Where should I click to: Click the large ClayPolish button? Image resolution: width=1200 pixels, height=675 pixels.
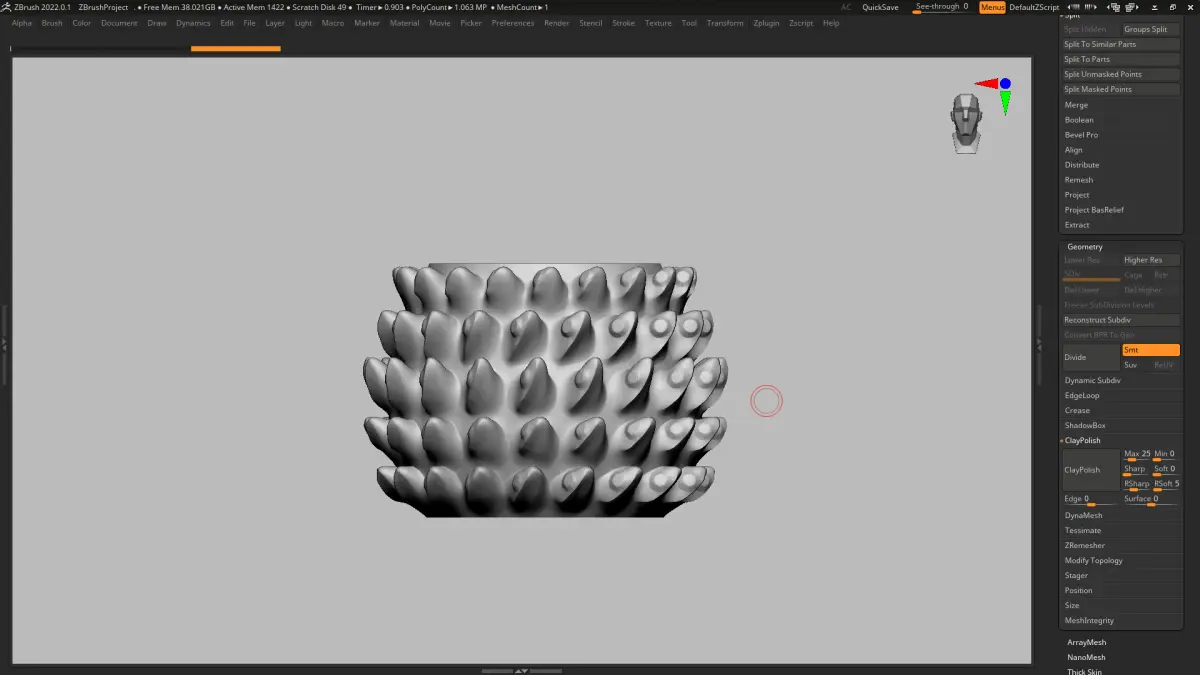click(x=1091, y=469)
